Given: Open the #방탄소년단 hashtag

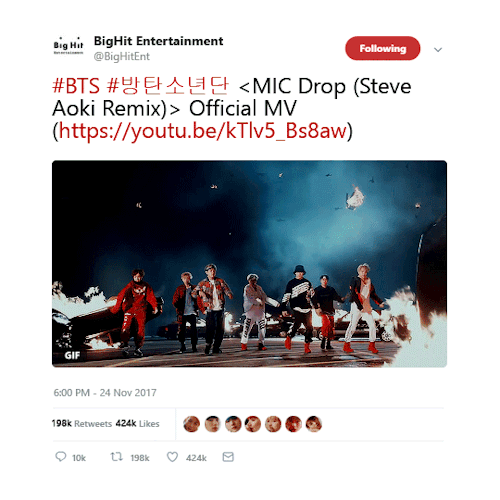Looking at the screenshot, I should coord(168,85).
